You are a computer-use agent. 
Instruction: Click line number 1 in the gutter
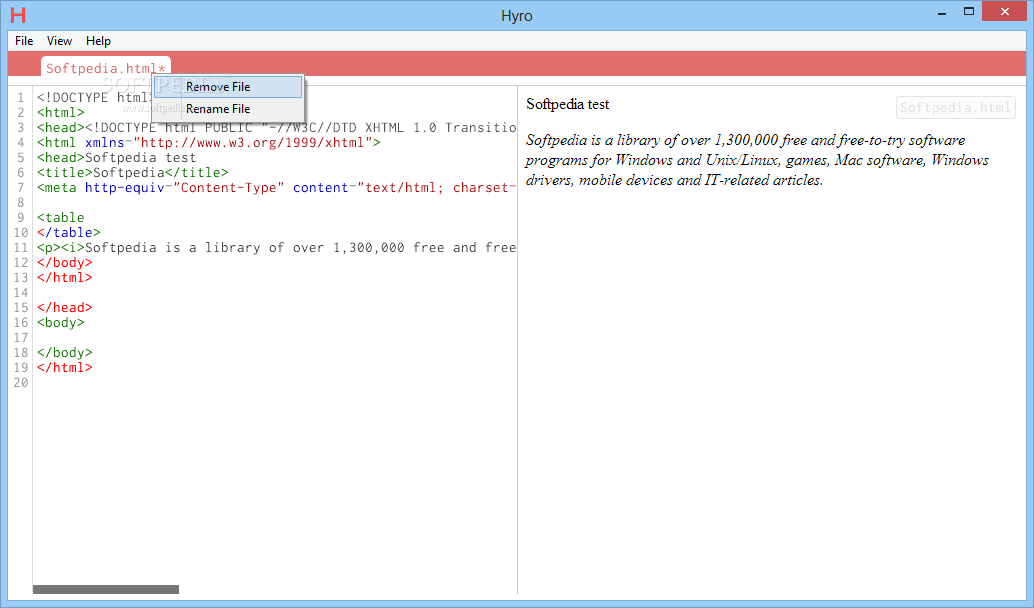20,98
